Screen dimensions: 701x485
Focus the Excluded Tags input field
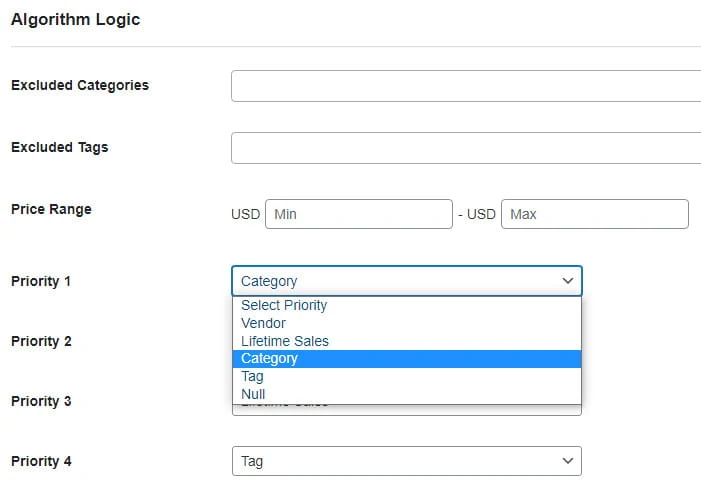pos(465,148)
